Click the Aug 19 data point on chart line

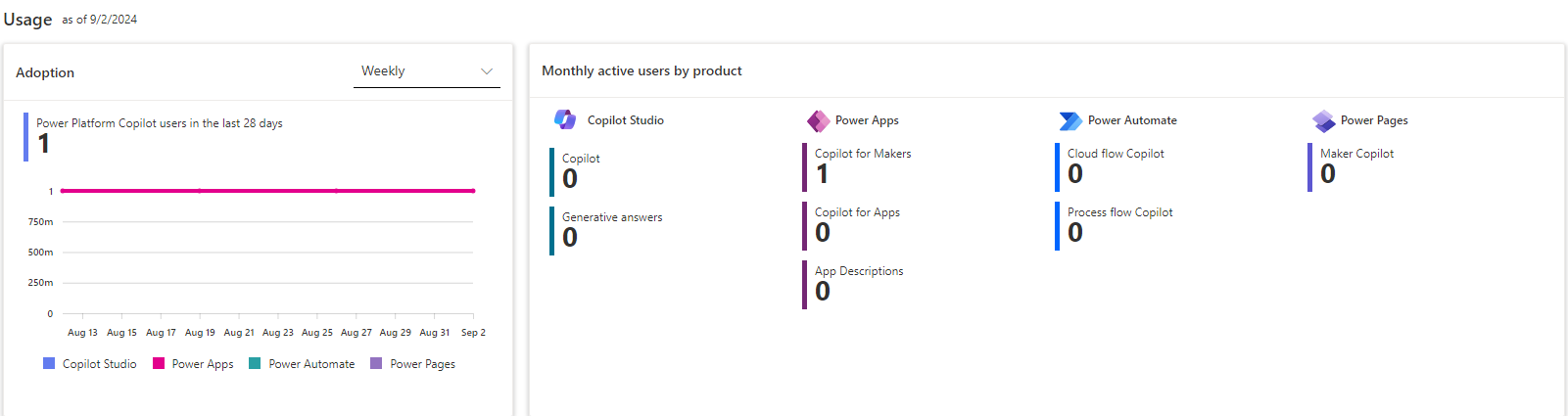coord(200,191)
